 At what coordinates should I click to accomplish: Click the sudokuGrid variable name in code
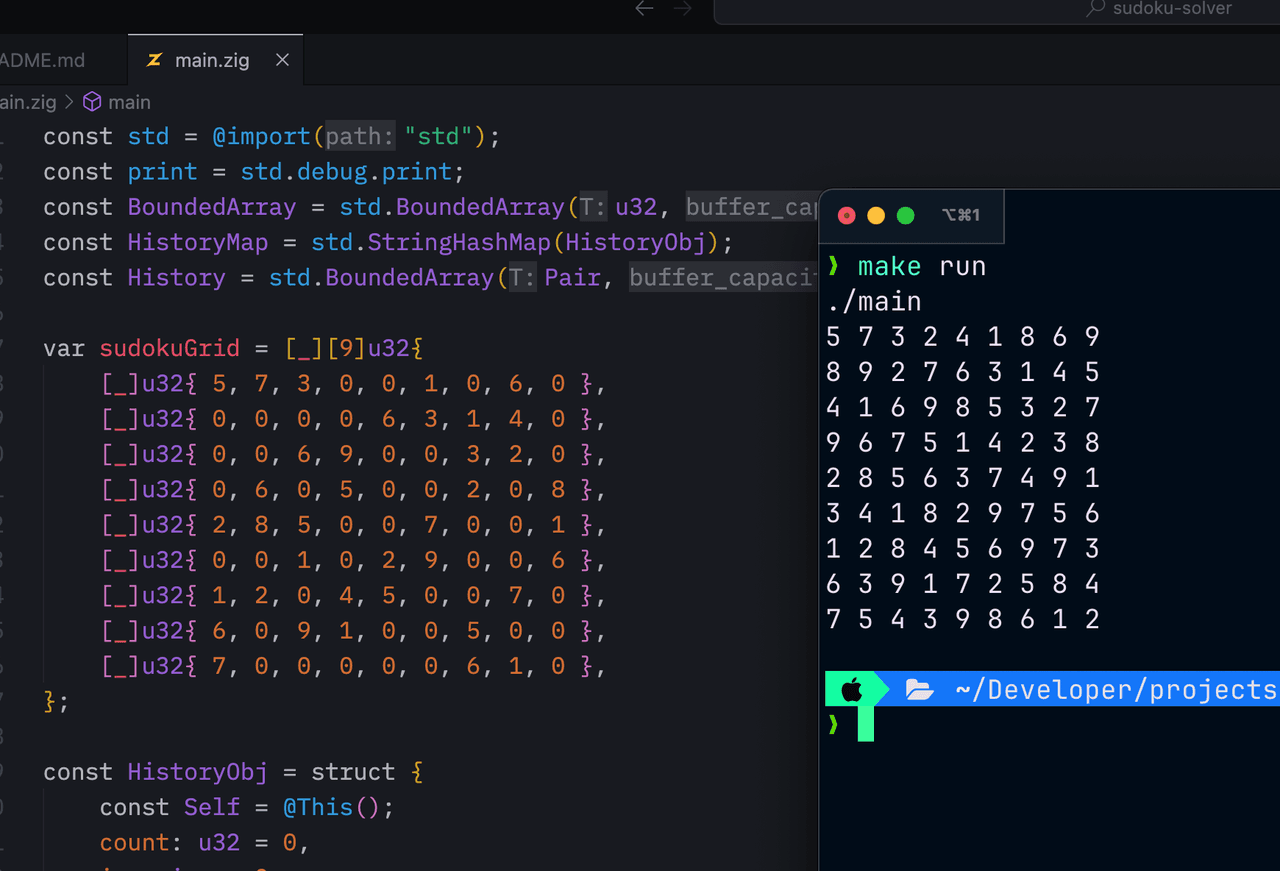coord(169,348)
